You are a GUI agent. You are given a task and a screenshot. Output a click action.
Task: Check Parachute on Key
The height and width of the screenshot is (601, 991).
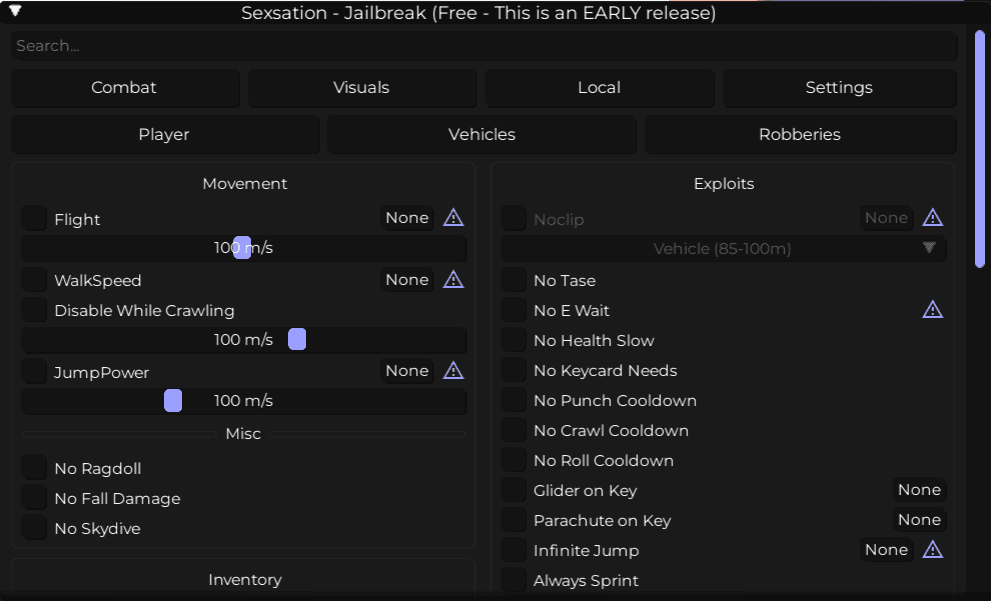tap(514, 520)
